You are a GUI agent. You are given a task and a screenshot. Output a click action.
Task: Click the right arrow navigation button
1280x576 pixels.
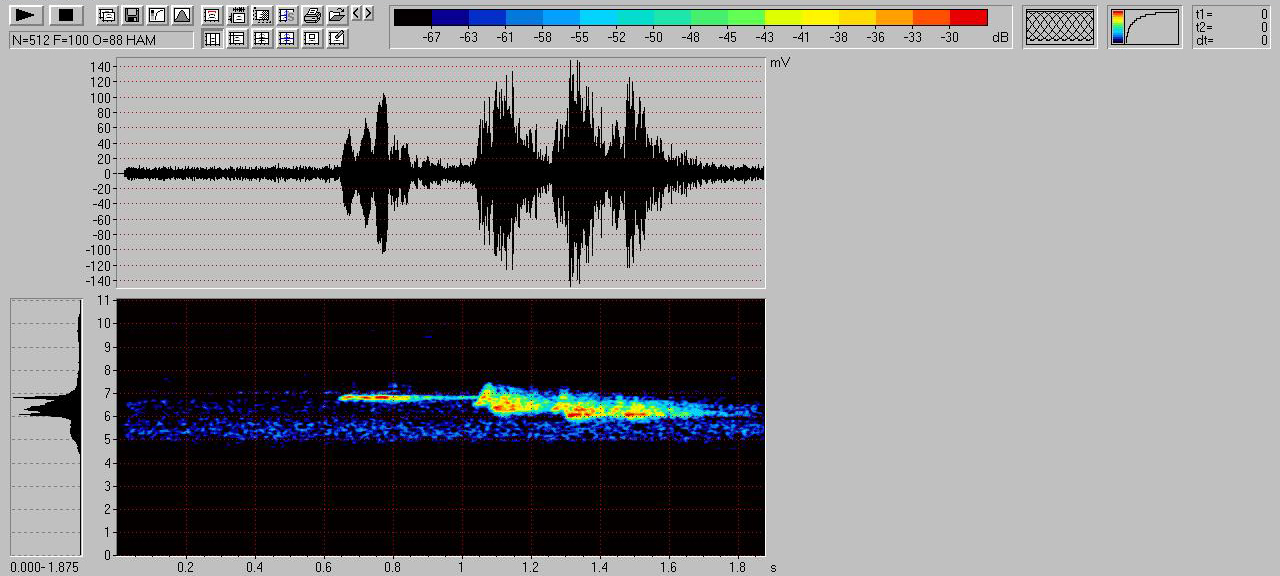[x=368, y=13]
